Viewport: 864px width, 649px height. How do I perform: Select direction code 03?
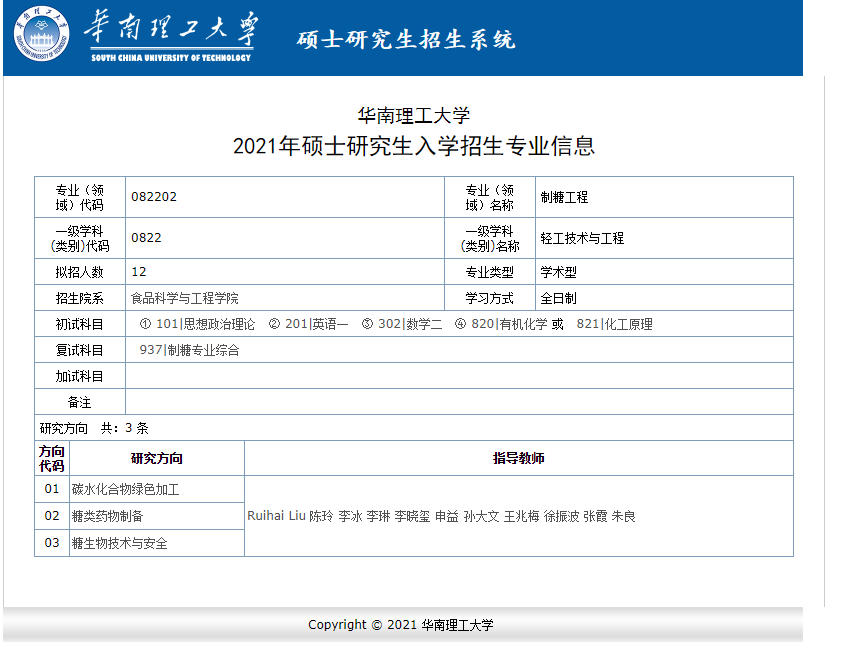pos(52,543)
